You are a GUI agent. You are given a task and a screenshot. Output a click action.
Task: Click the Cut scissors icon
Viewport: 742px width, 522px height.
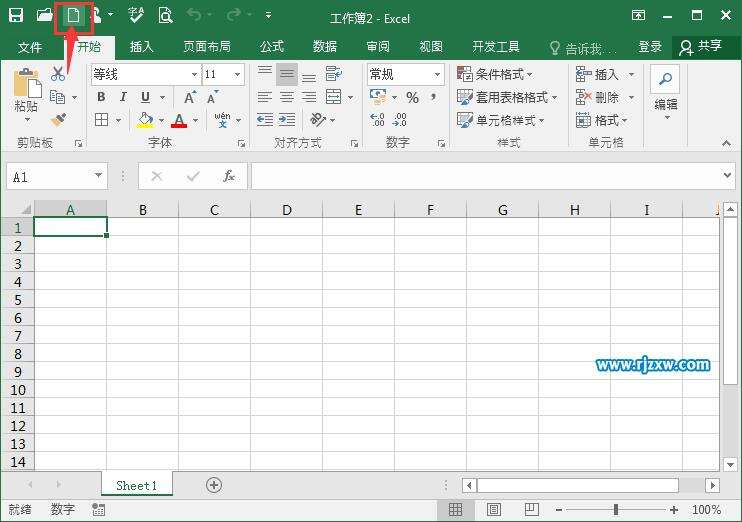58,73
